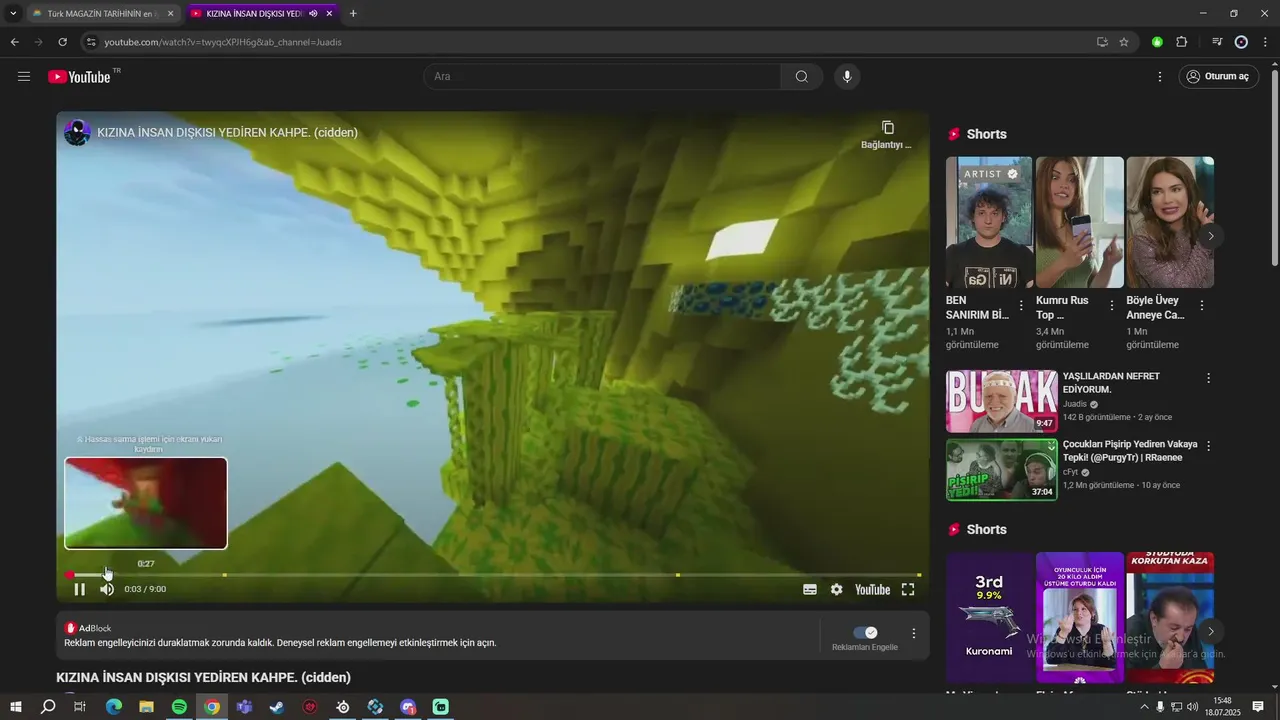Copy link with the Bağlantıyı icon
The image size is (1280, 720).
(887, 134)
